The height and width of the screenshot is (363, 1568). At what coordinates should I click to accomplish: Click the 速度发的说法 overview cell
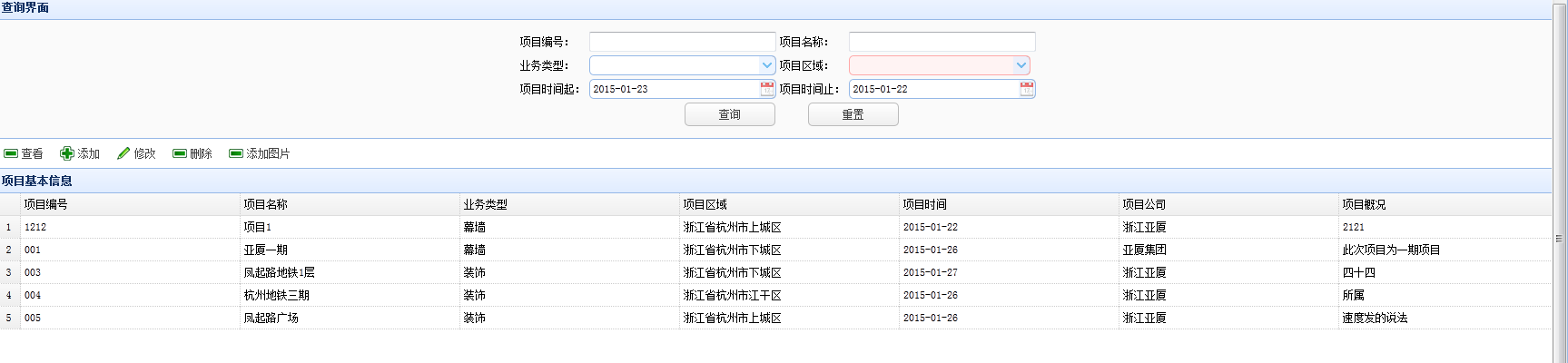(1445, 318)
